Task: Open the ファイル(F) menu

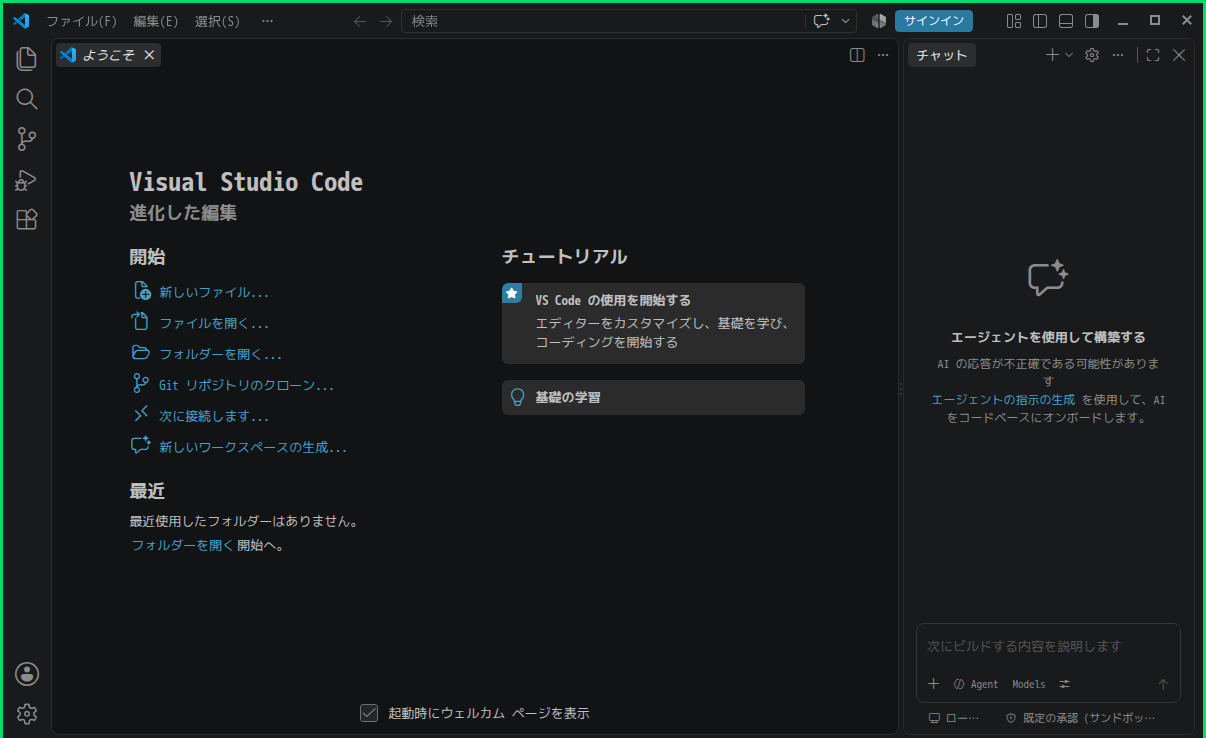Action: 82,21
